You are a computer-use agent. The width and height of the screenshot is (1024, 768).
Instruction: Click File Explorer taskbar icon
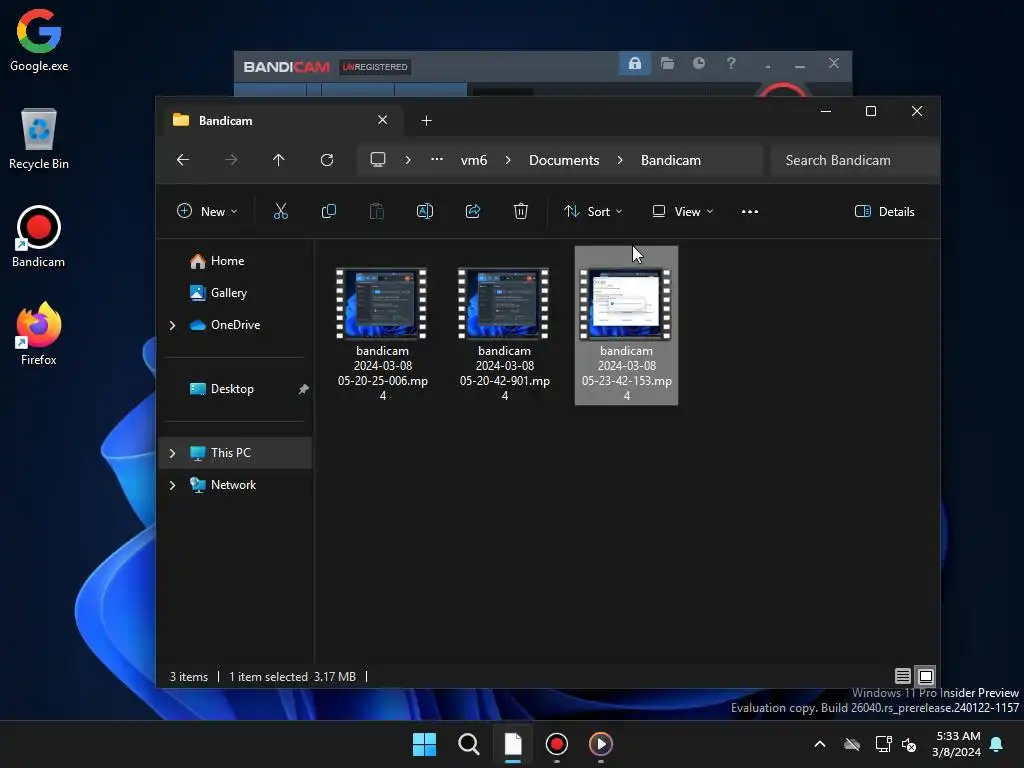point(513,744)
